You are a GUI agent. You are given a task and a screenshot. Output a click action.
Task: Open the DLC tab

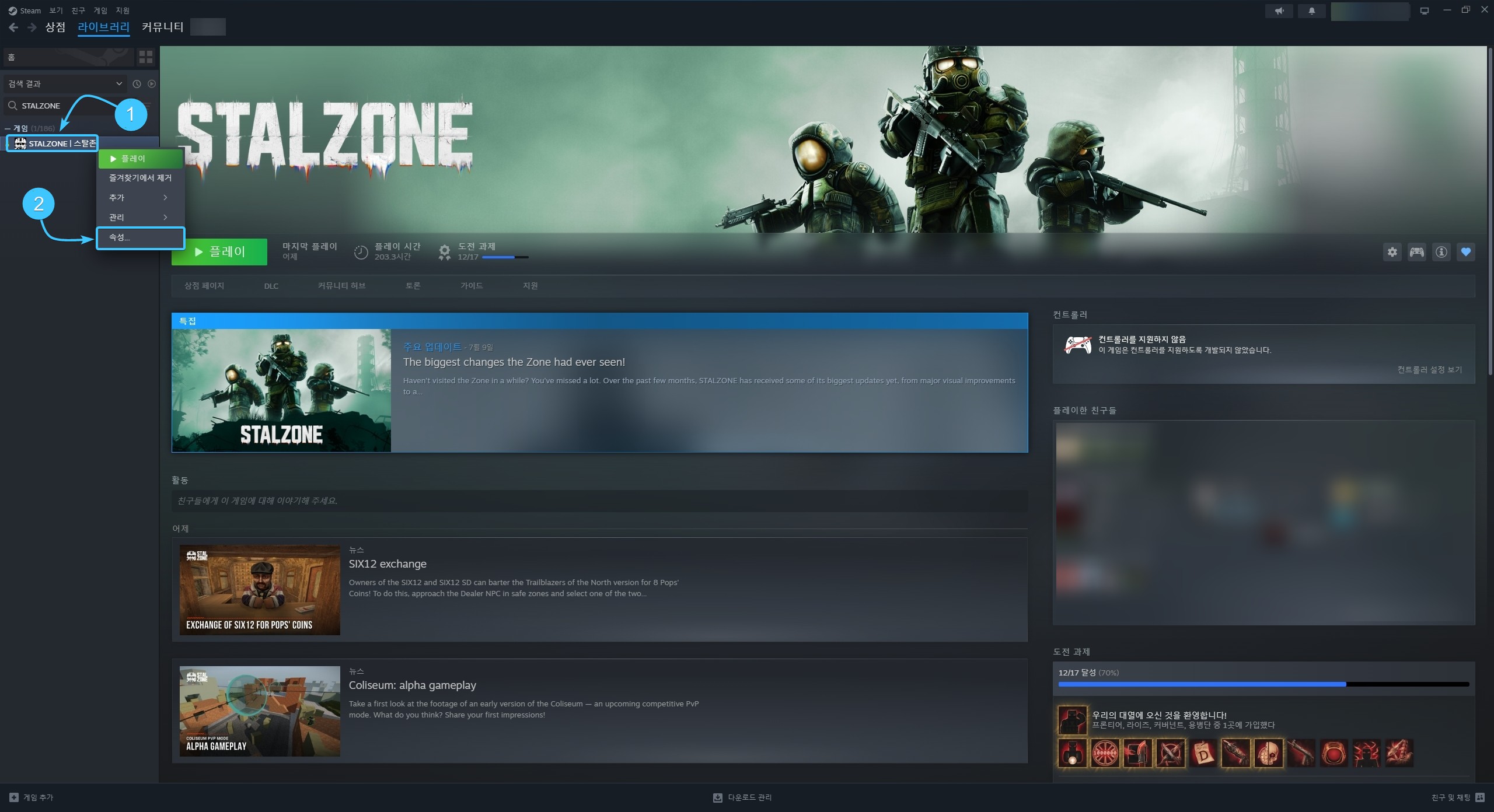click(x=271, y=286)
